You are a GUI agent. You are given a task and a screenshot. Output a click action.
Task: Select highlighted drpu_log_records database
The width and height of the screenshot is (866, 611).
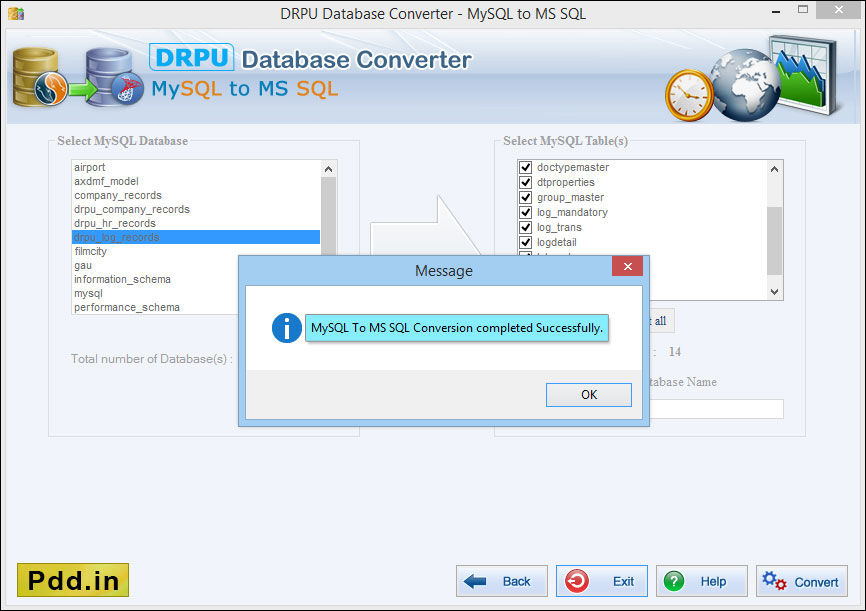click(x=196, y=237)
